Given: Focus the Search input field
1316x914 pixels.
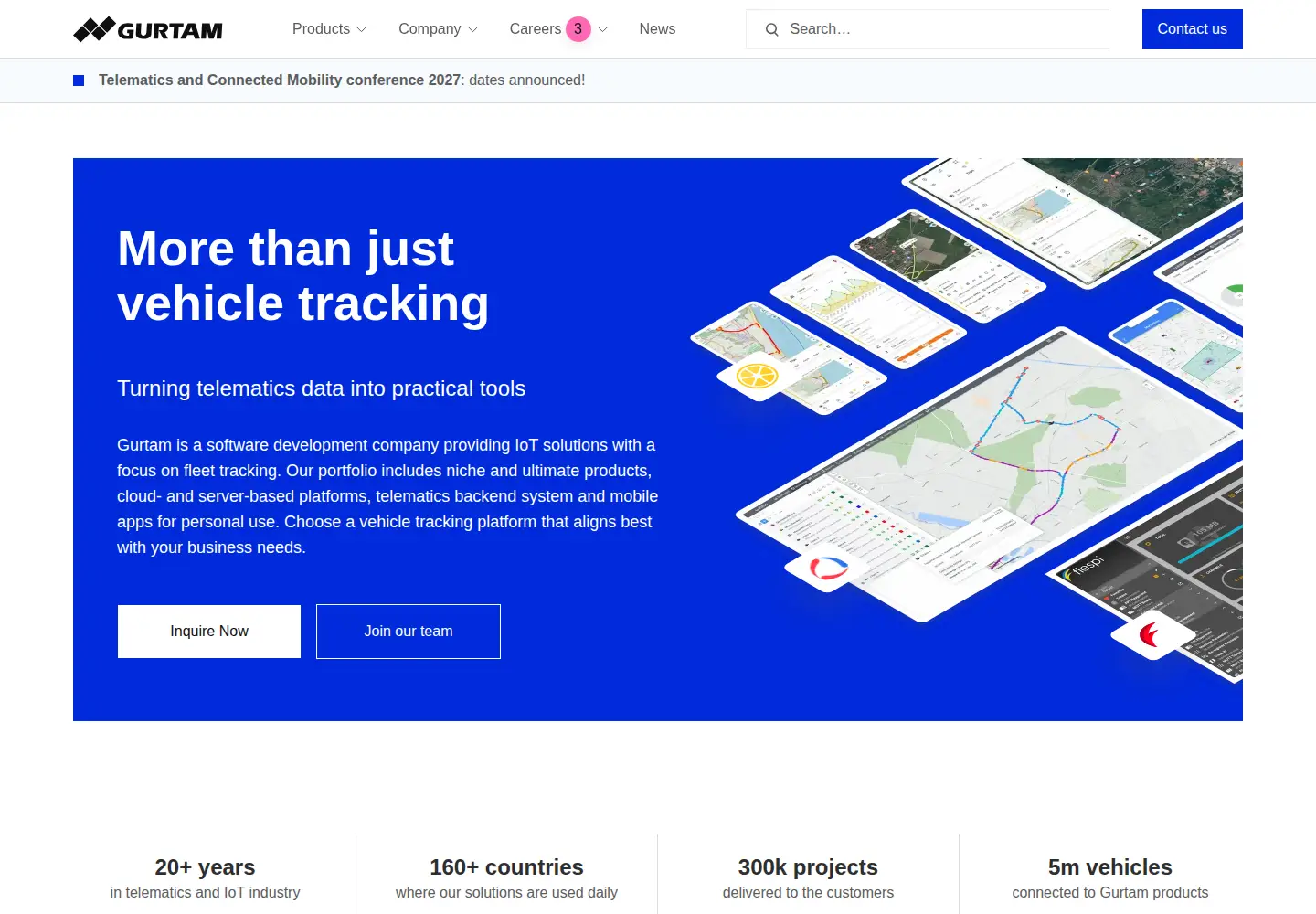Looking at the screenshot, I should tap(928, 29).
